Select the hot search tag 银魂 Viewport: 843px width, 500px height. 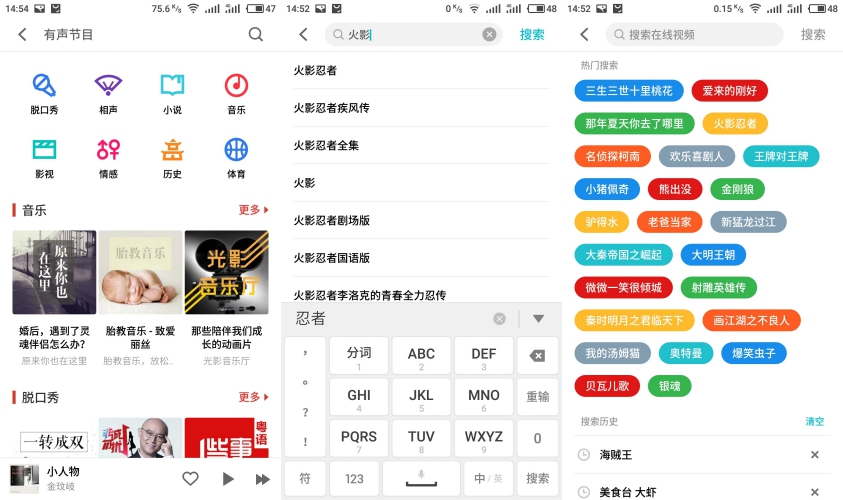coord(669,386)
